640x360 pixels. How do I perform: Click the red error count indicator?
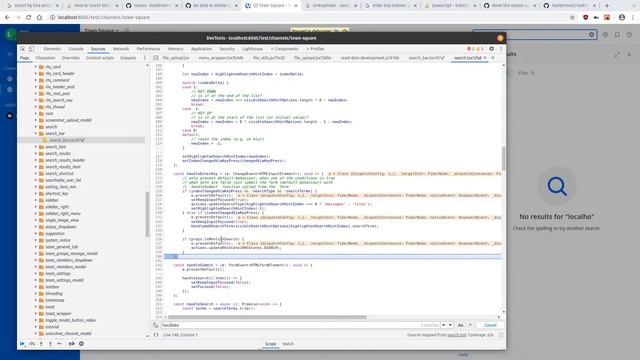(471, 49)
